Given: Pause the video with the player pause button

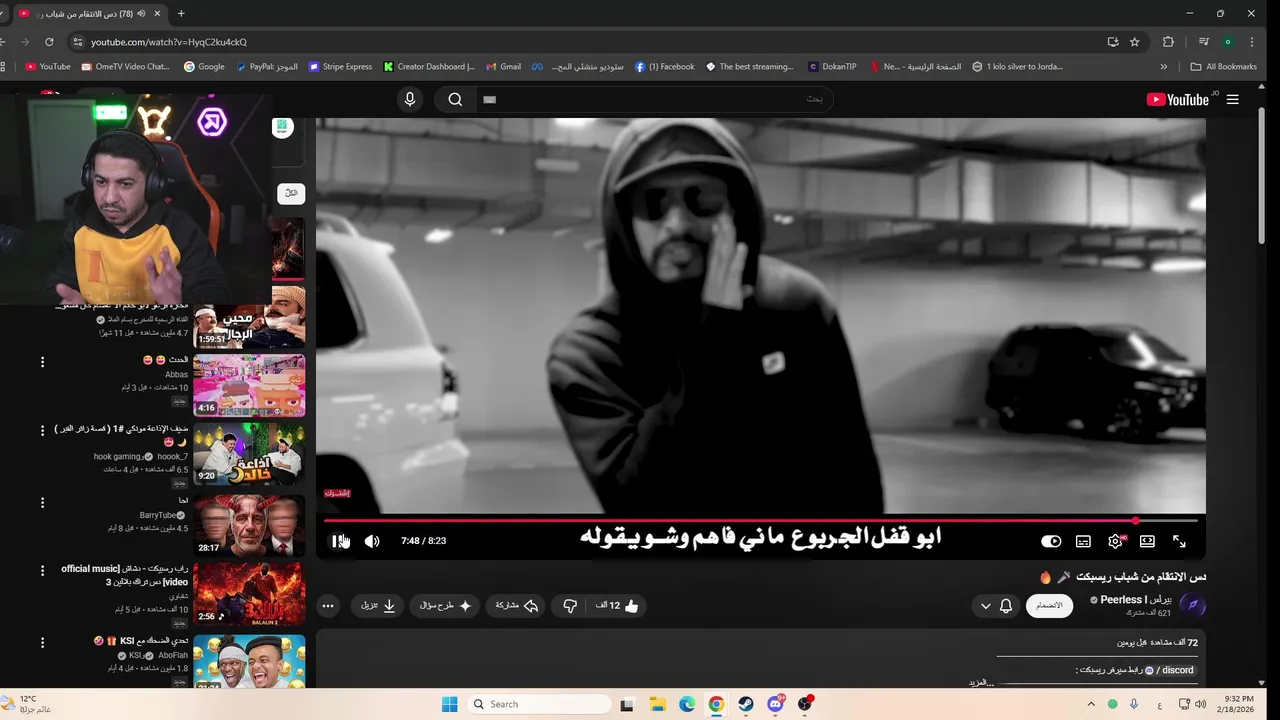Looking at the screenshot, I should click(x=339, y=541).
